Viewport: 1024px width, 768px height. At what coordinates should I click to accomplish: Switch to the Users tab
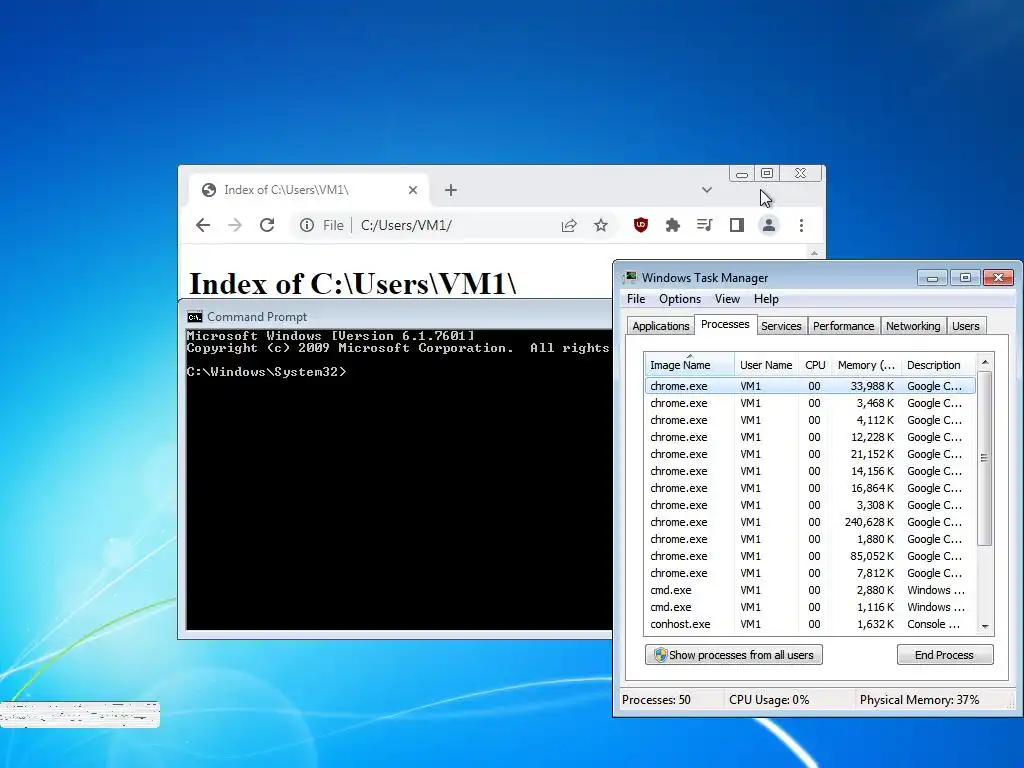tap(965, 326)
